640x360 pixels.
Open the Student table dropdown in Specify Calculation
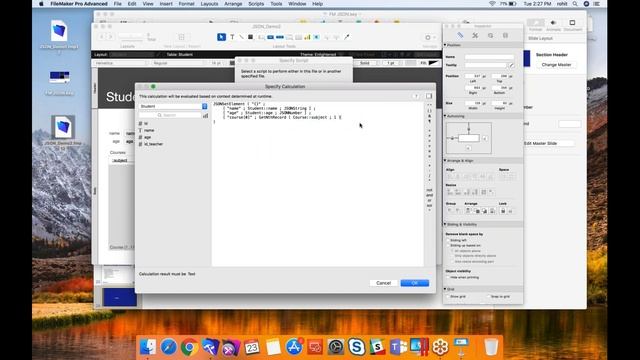pyautogui.click(x=173, y=106)
